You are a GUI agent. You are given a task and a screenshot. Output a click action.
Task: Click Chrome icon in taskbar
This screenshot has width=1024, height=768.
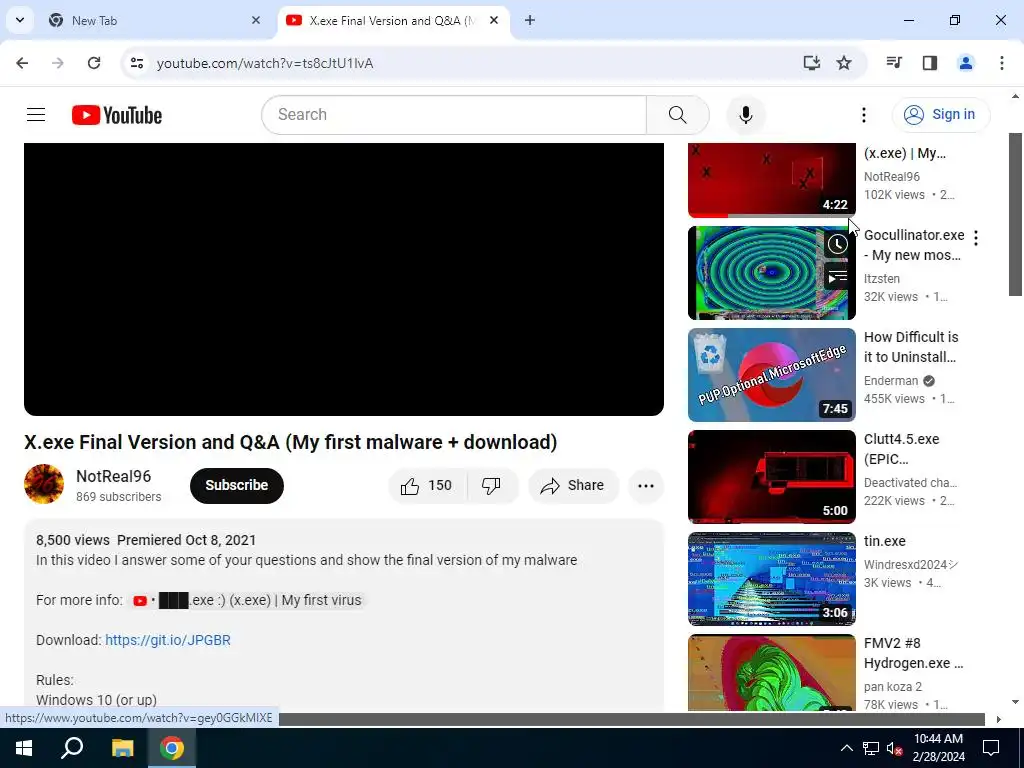pyautogui.click(x=172, y=748)
